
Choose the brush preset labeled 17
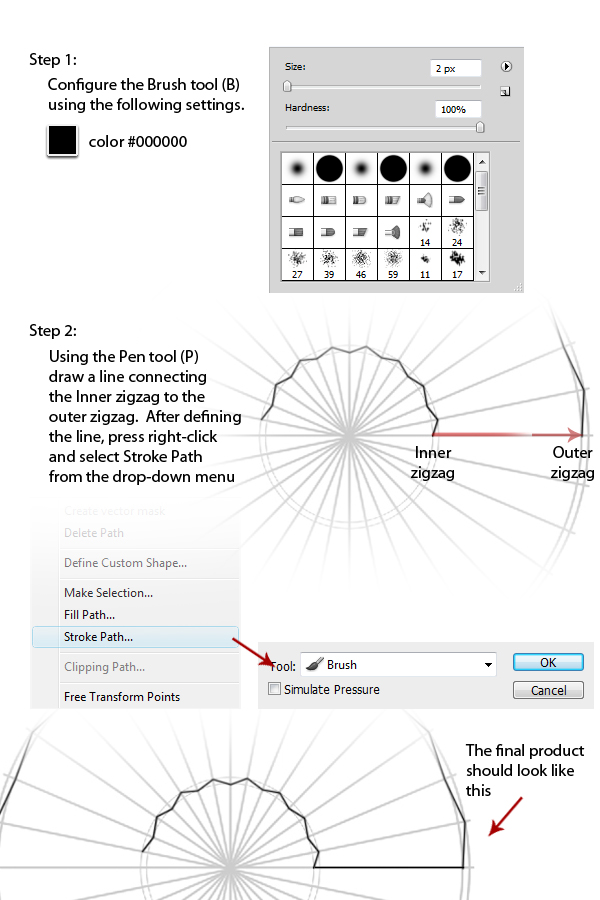click(x=456, y=263)
